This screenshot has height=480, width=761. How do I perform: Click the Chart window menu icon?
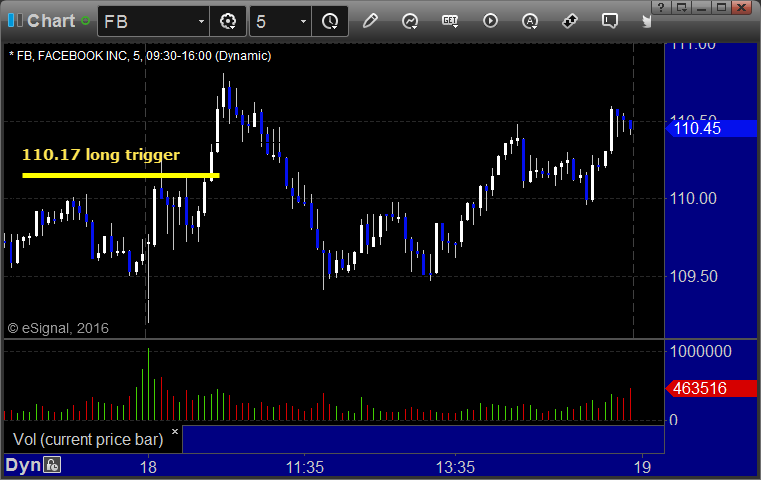tap(15, 20)
